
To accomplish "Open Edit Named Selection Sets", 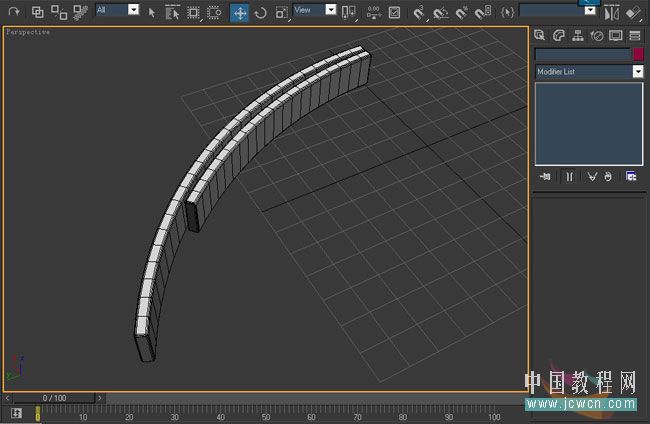I will 507,13.
